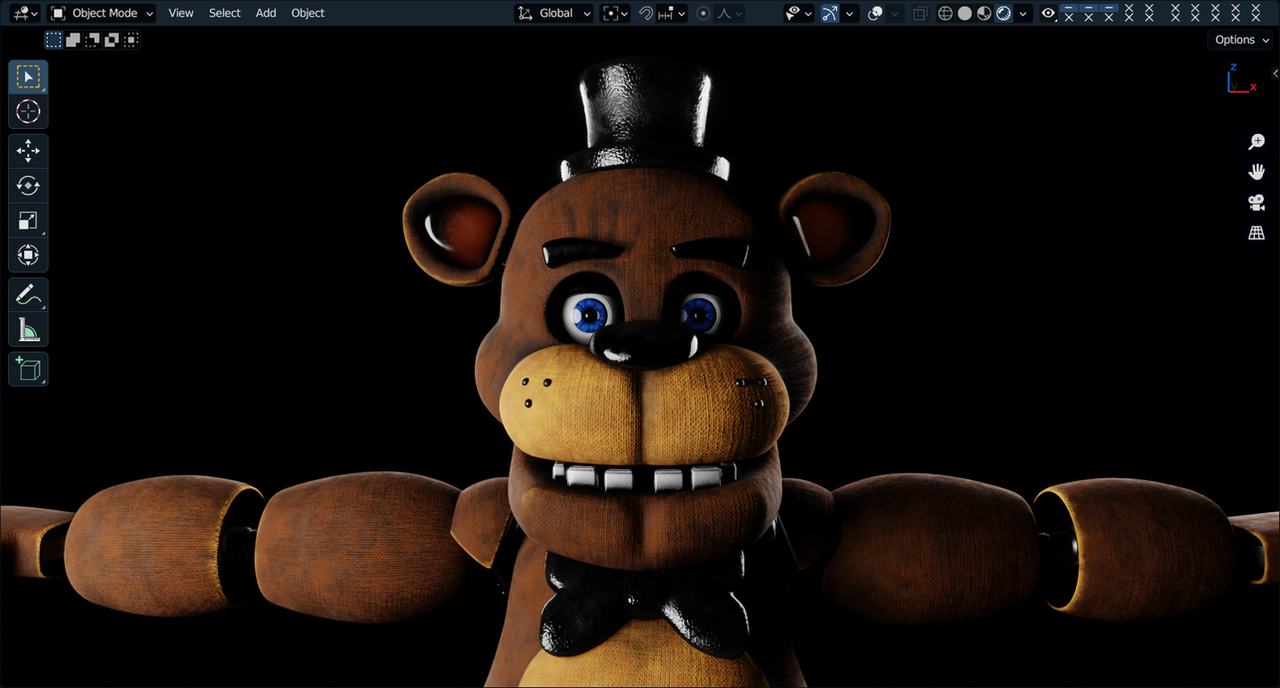1280x688 pixels.
Task: Switch perspective/orthographic with grid gizmo
Action: coord(1257,233)
